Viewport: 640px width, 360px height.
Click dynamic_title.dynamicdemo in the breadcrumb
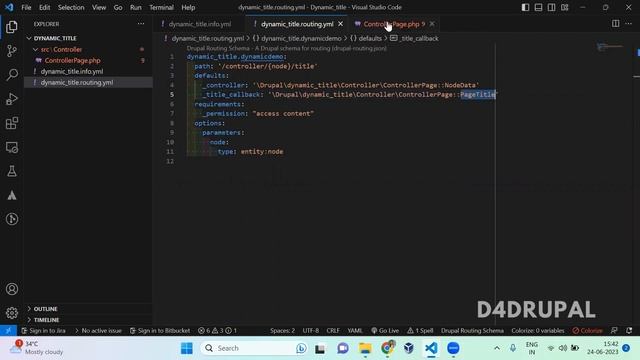301,38
